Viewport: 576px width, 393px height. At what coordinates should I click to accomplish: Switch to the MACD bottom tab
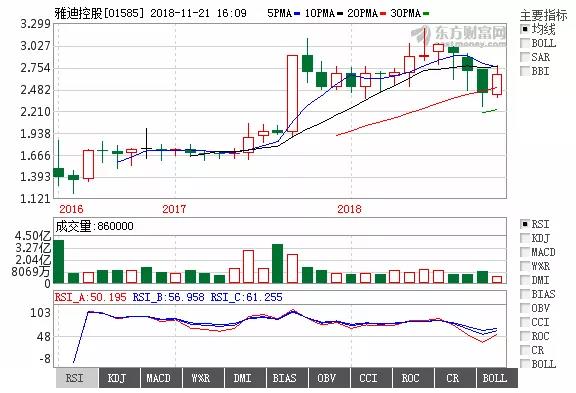coord(161,378)
